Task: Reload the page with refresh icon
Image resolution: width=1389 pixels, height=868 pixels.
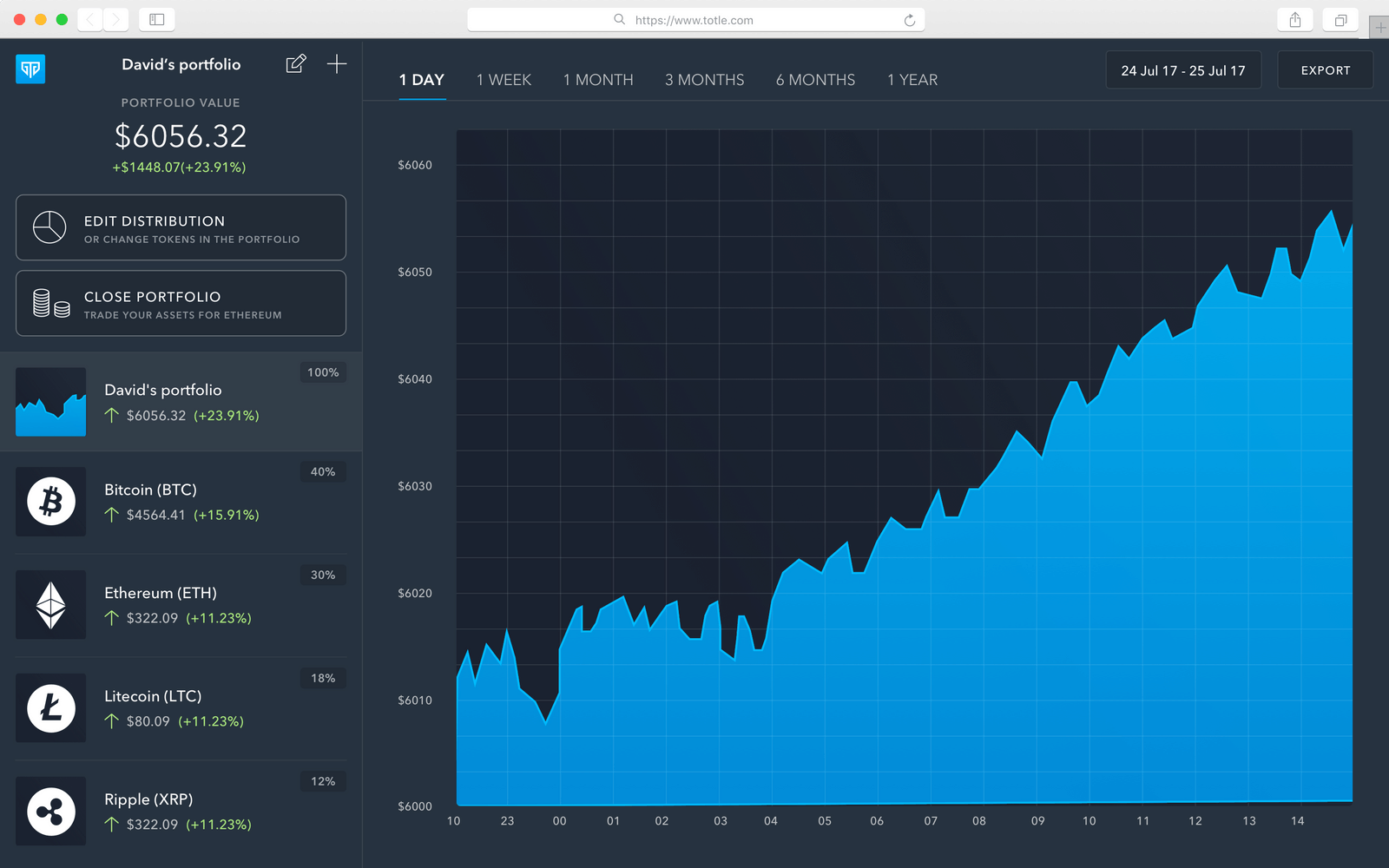Action: (x=910, y=20)
